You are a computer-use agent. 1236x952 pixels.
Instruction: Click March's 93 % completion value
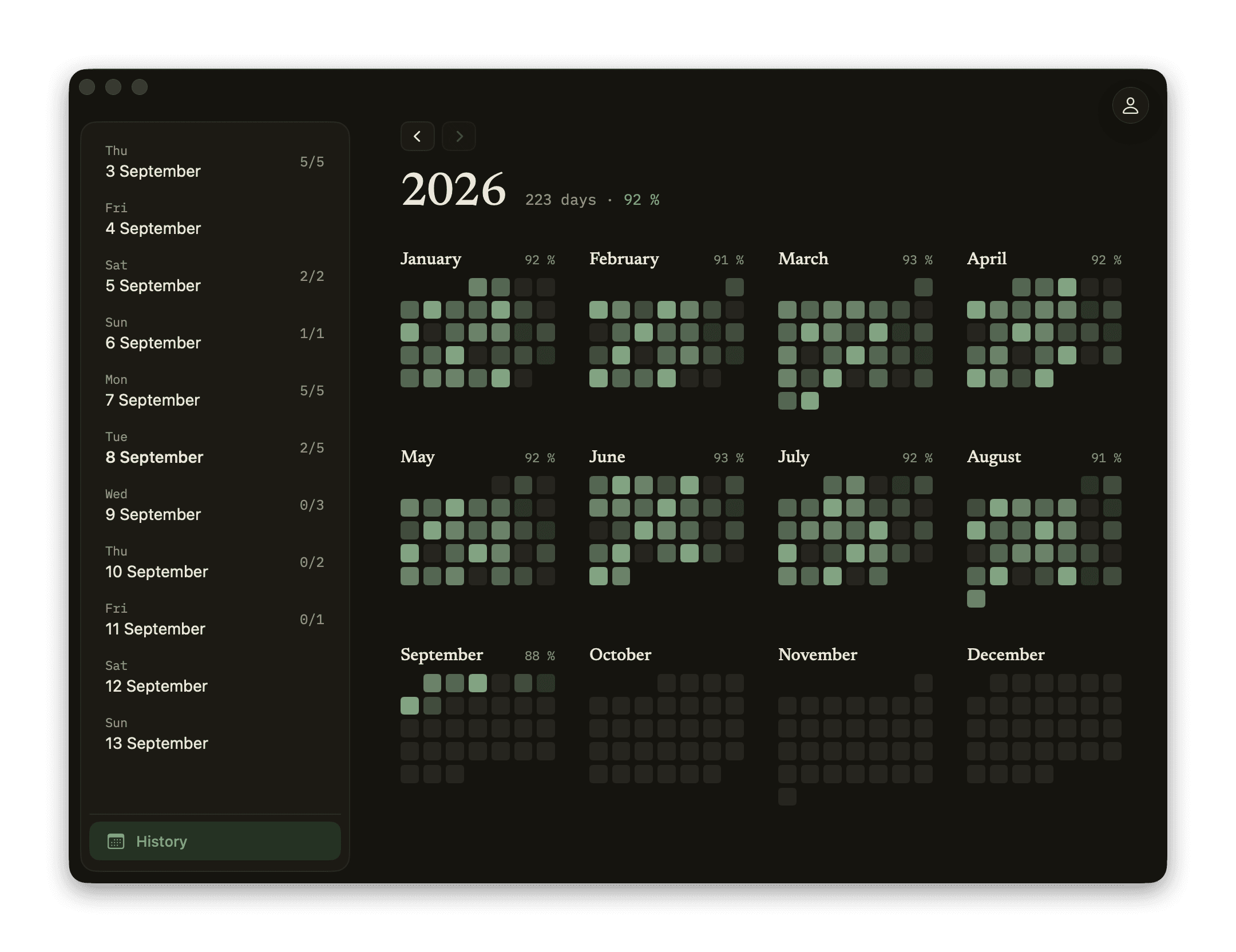pyautogui.click(x=917, y=260)
